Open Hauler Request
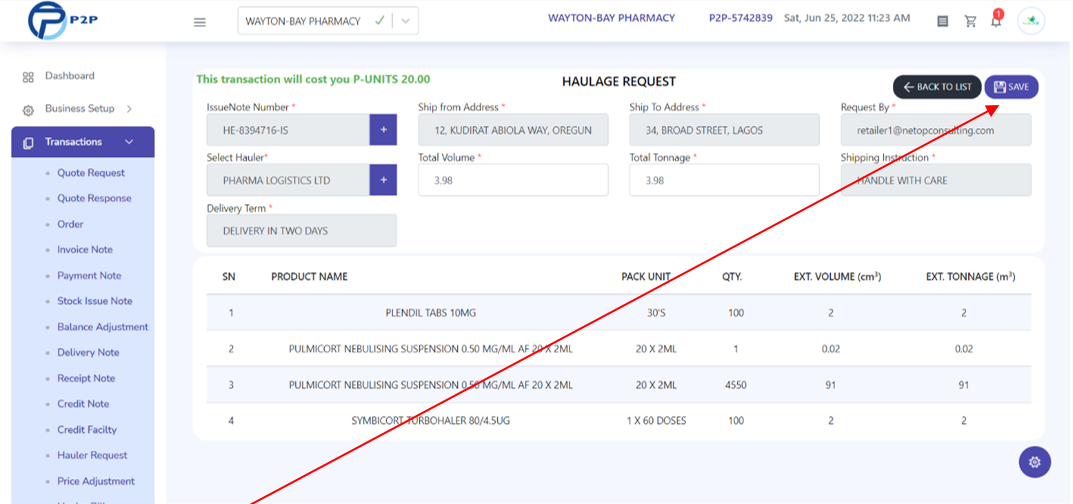Screen dimensions: 1073x504 [x=92, y=455]
